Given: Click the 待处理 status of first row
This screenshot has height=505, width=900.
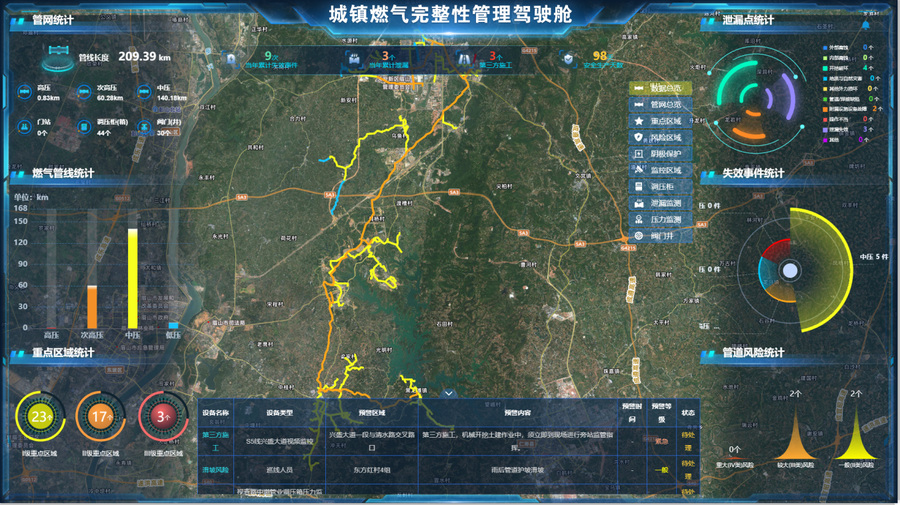Looking at the screenshot, I should pos(688,435).
